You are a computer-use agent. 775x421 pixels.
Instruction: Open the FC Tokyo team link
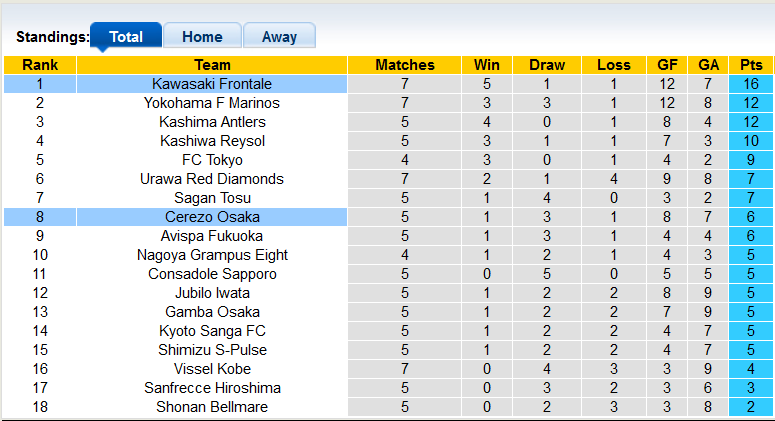(212, 160)
